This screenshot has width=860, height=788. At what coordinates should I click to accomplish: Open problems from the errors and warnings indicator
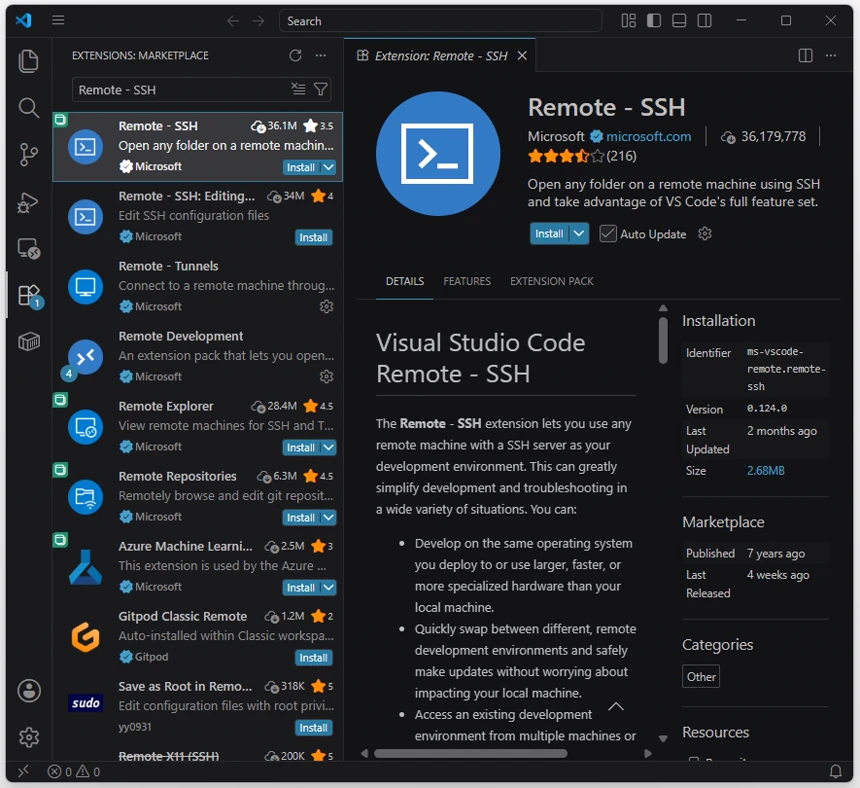(74, 772)
